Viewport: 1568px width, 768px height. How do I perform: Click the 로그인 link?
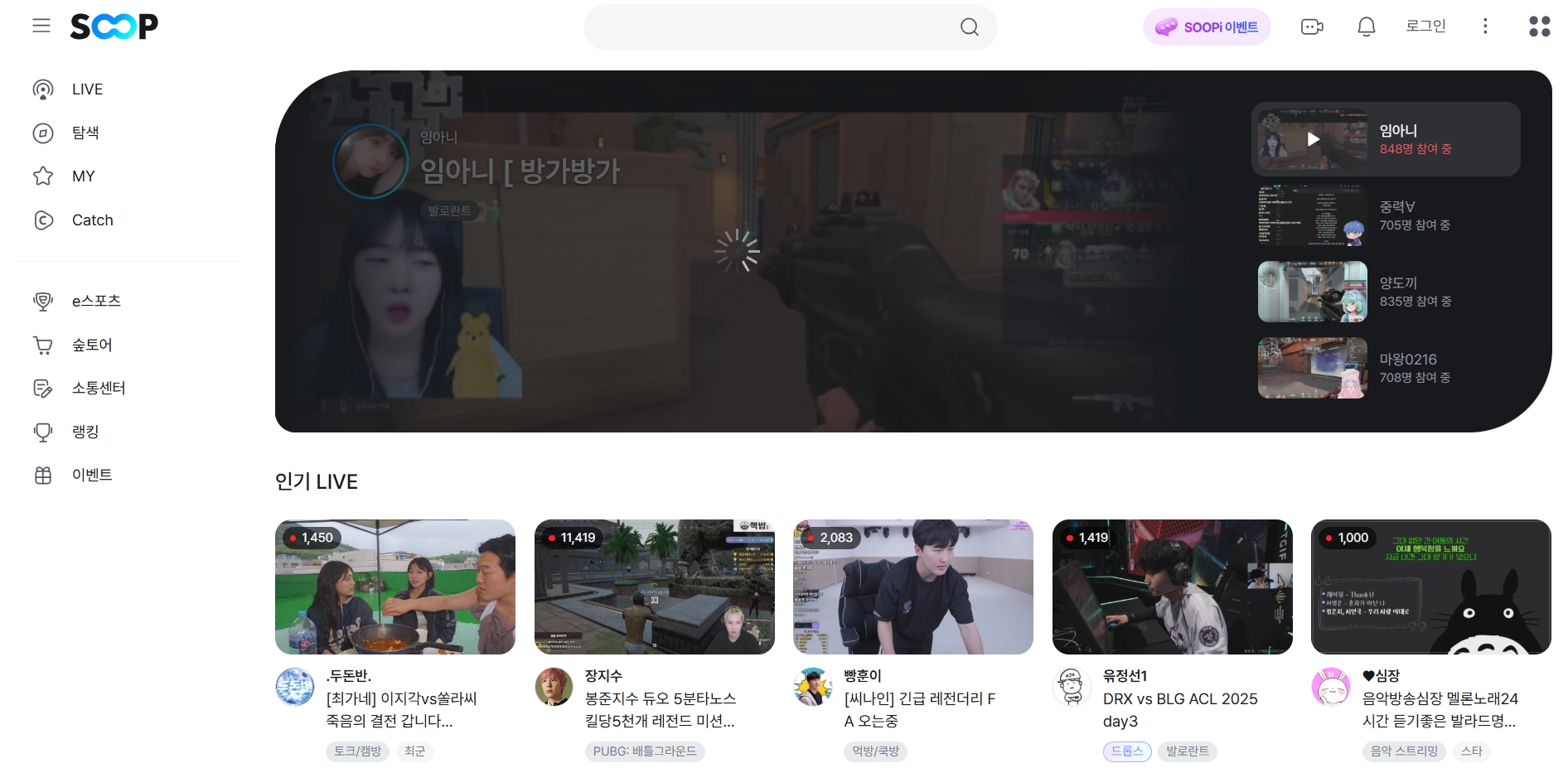coord(1426,26)
